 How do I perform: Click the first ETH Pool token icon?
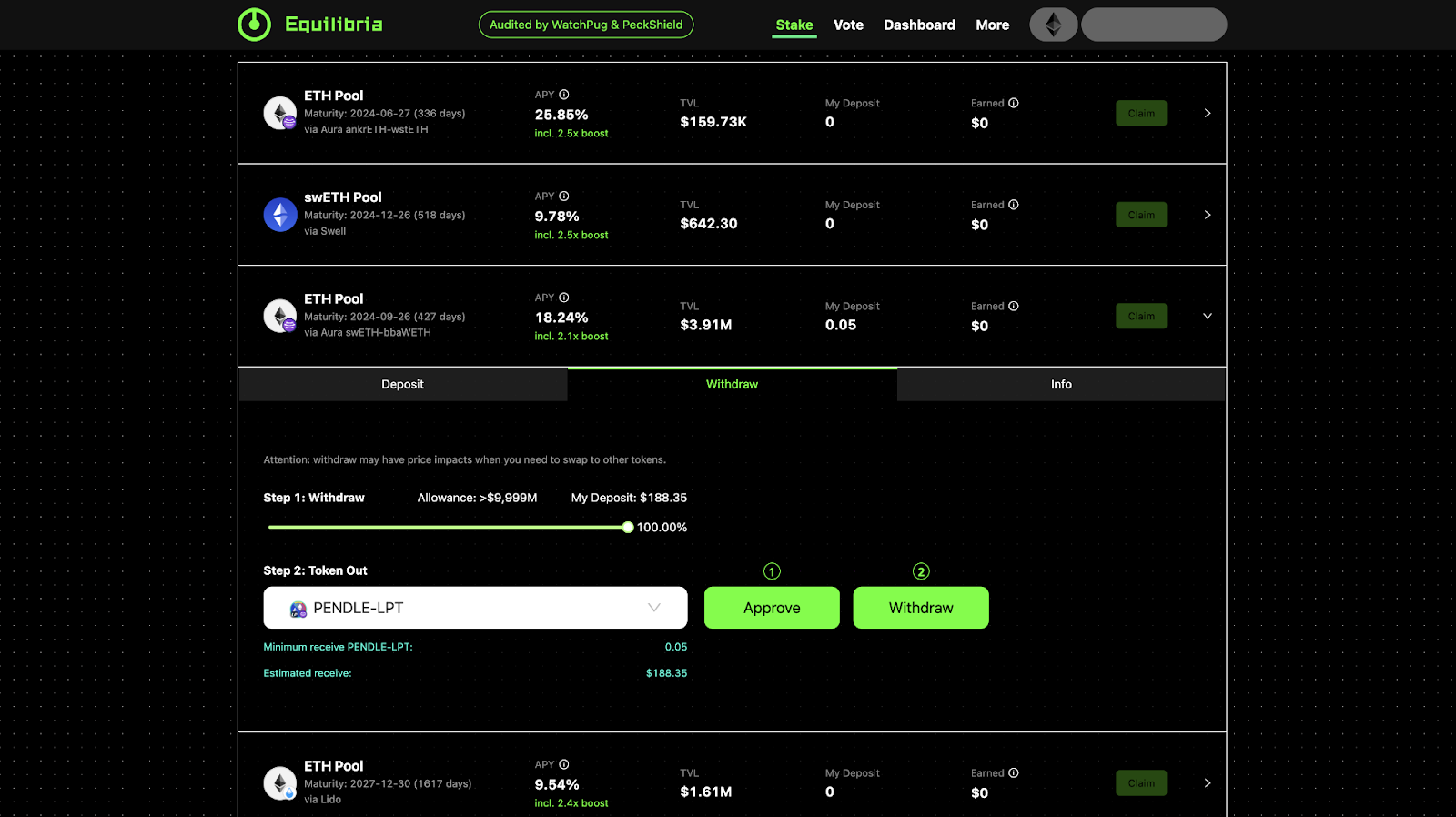pyautogui.click(x=280, y=113)
